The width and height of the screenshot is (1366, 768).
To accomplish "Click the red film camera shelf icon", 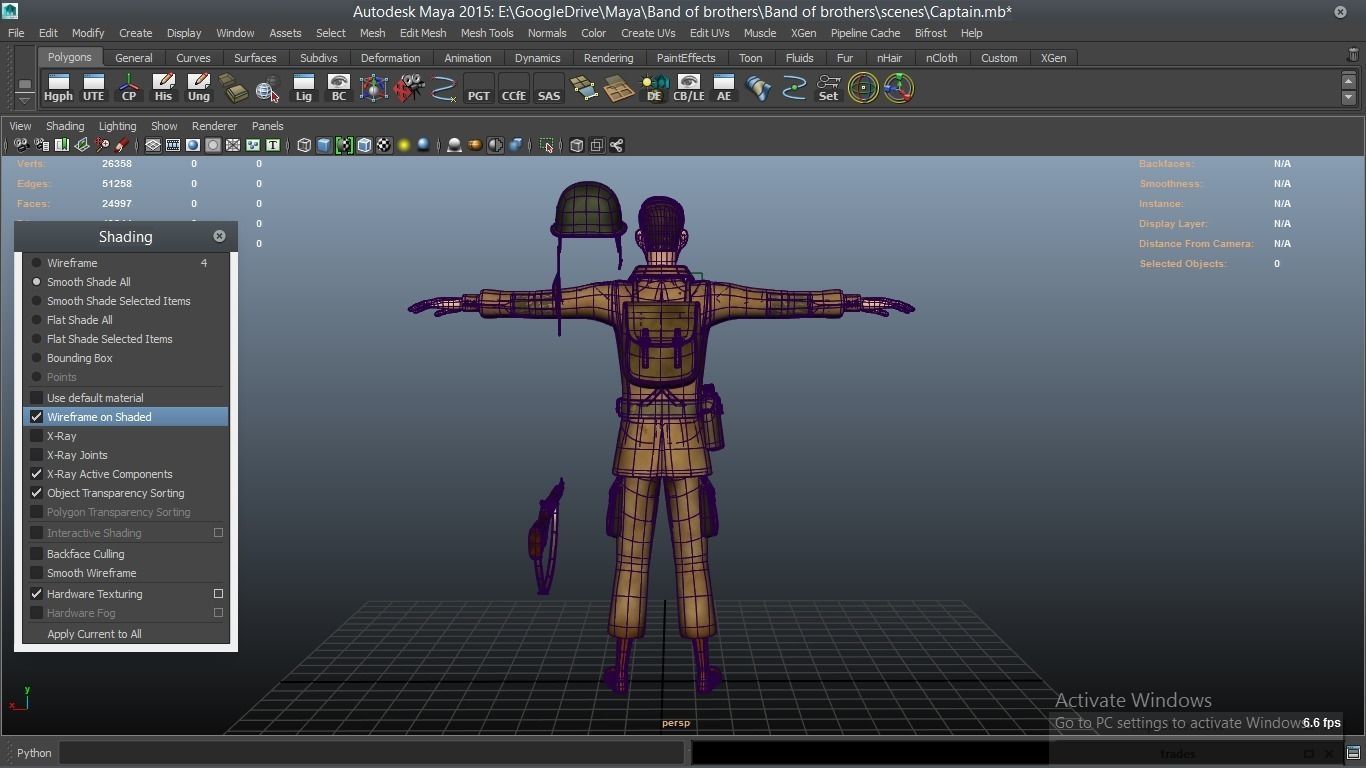I will [x=408, y=88].
